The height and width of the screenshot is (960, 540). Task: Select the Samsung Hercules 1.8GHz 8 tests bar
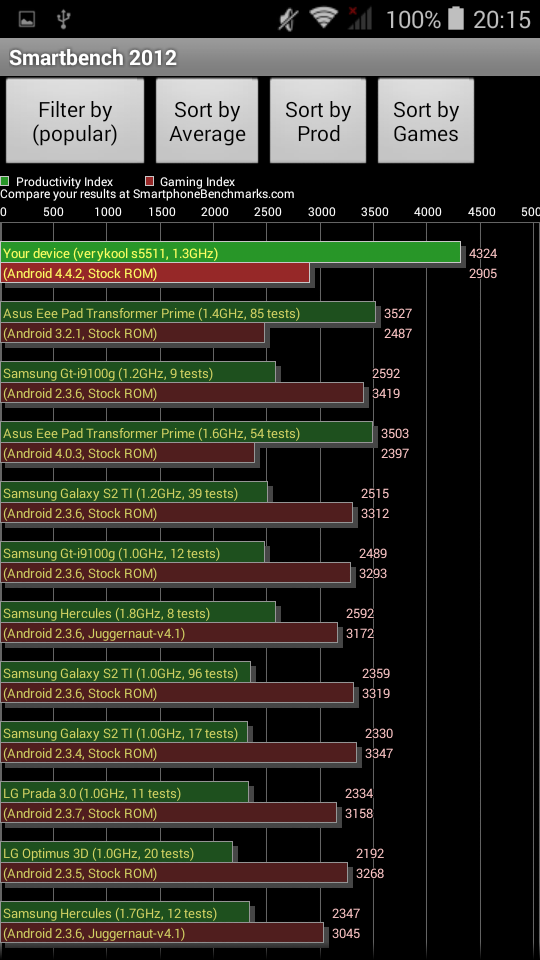[x=138, y=612]
